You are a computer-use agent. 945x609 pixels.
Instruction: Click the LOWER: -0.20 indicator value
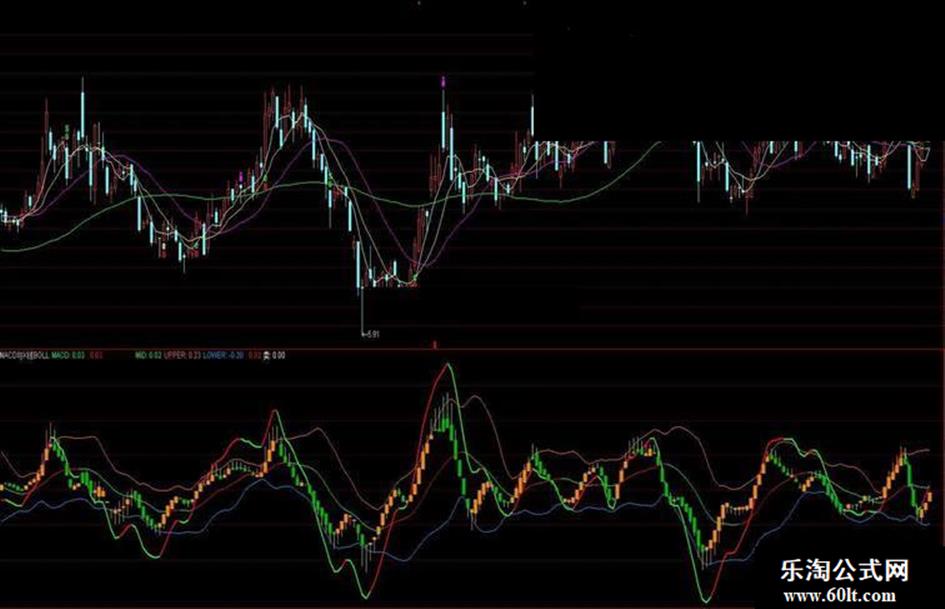223,356
